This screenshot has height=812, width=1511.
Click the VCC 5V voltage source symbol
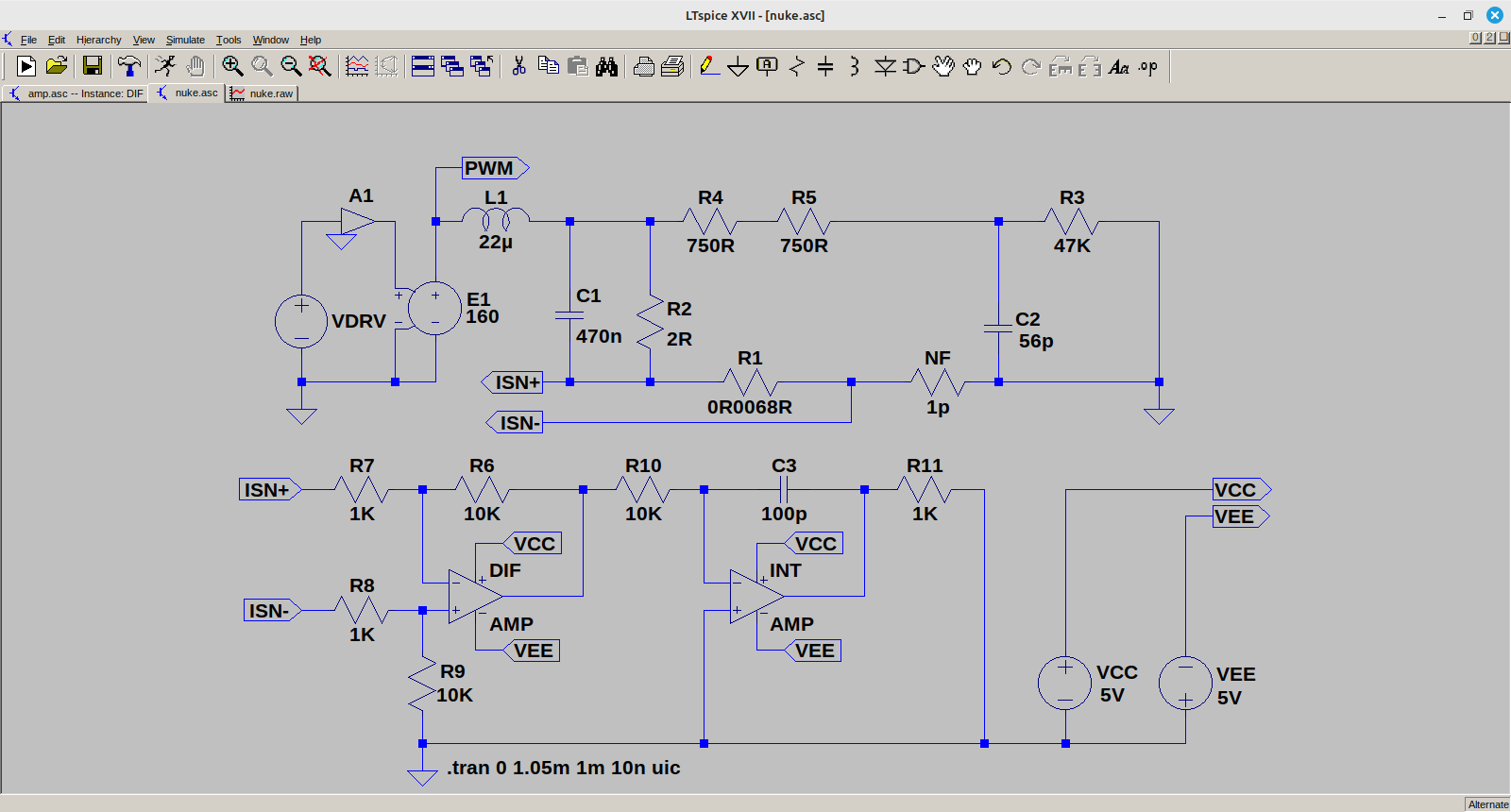tap(1064, 683)
